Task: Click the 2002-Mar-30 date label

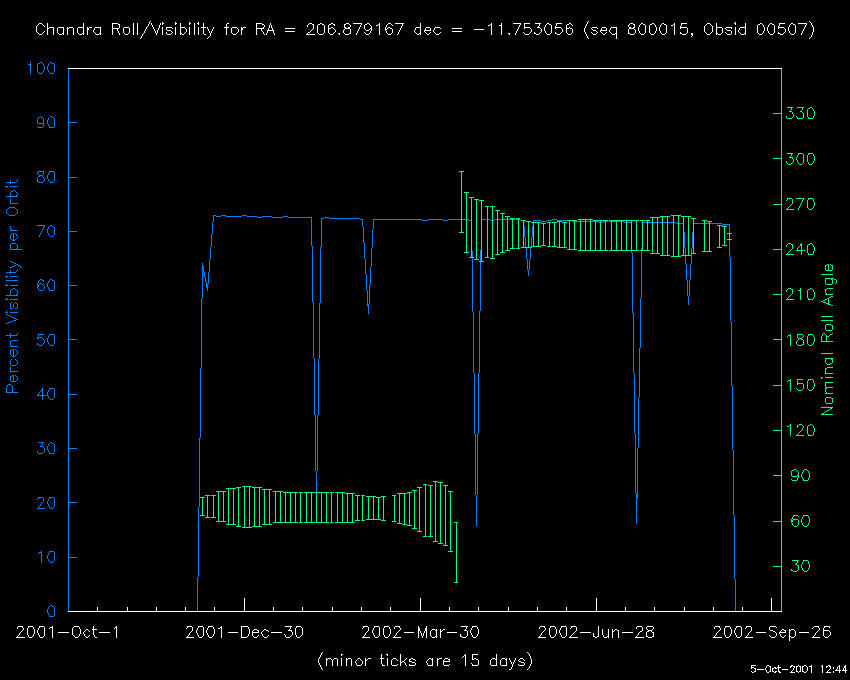Action: [x=420, y=632]
